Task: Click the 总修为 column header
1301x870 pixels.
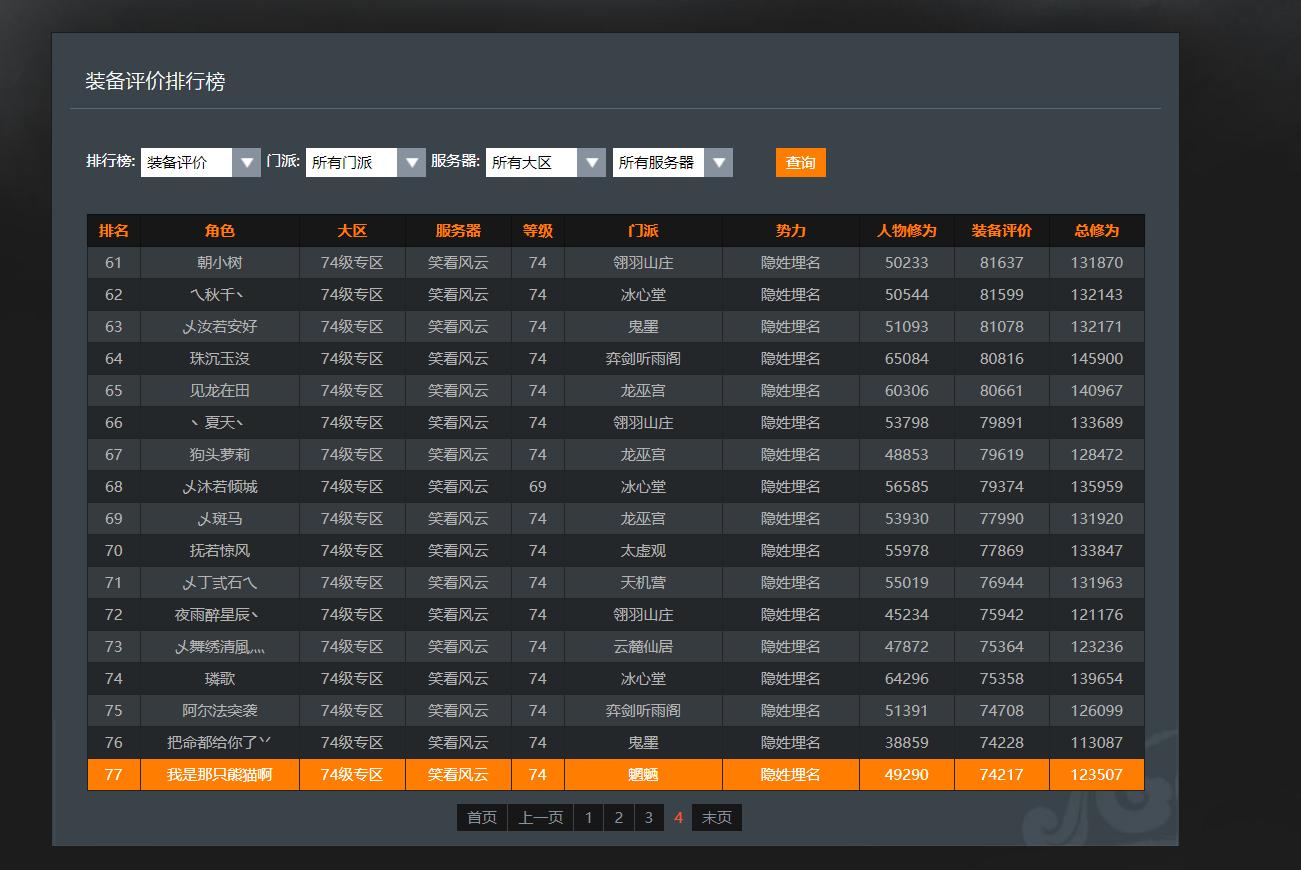Action: pos(1097,231)
